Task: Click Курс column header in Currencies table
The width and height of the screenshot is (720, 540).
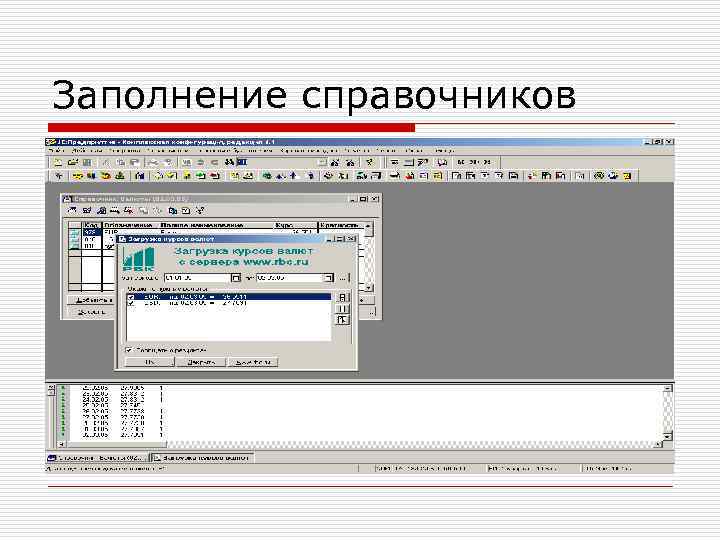Action: [295, 225]
